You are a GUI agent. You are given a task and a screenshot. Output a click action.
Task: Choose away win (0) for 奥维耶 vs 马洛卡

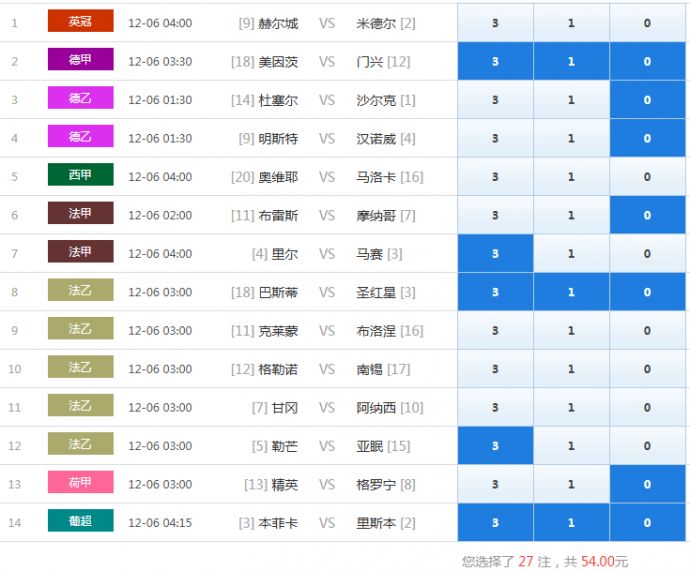[647, 177]
